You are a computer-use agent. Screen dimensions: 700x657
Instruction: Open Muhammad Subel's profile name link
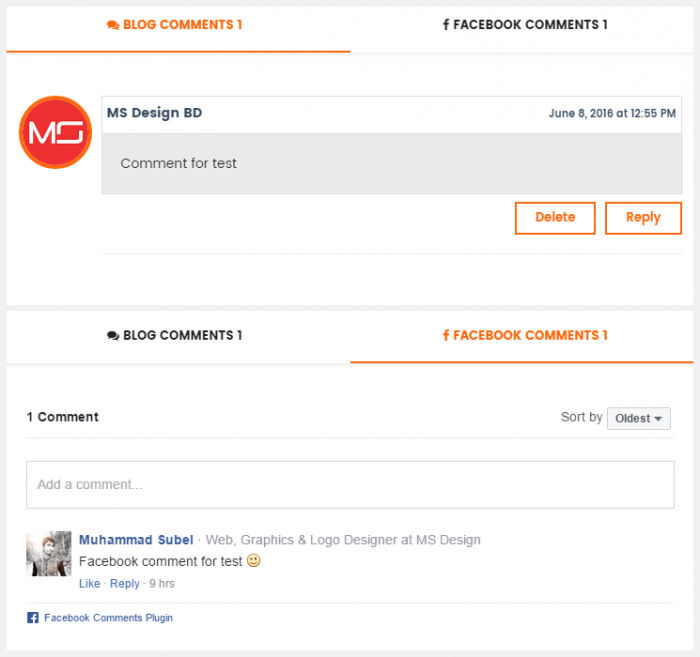[136, 540]
